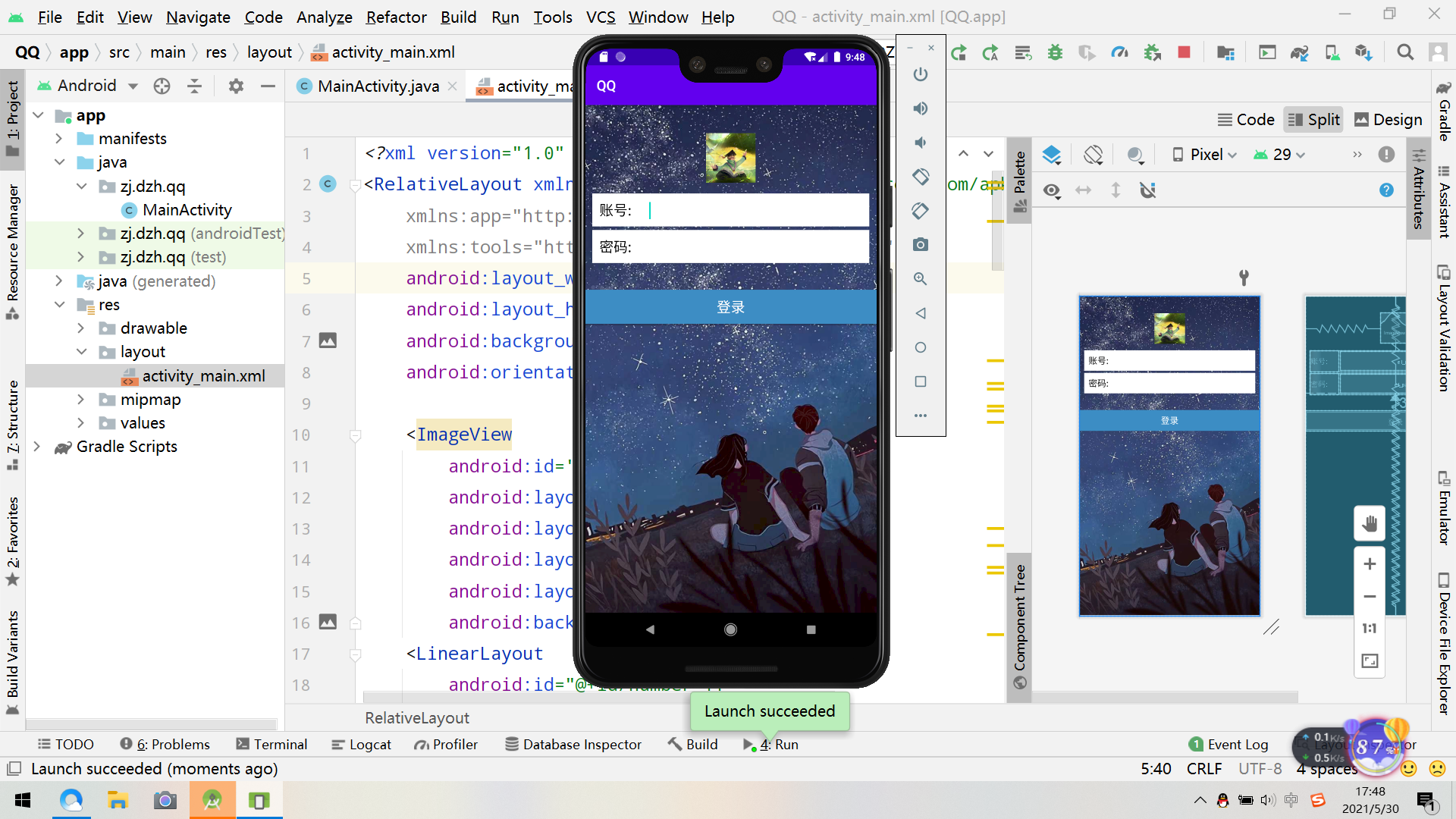Switch to the MainActivity.java tab
This screenshot has height=819, width=1456.
[x=377, y=86]
